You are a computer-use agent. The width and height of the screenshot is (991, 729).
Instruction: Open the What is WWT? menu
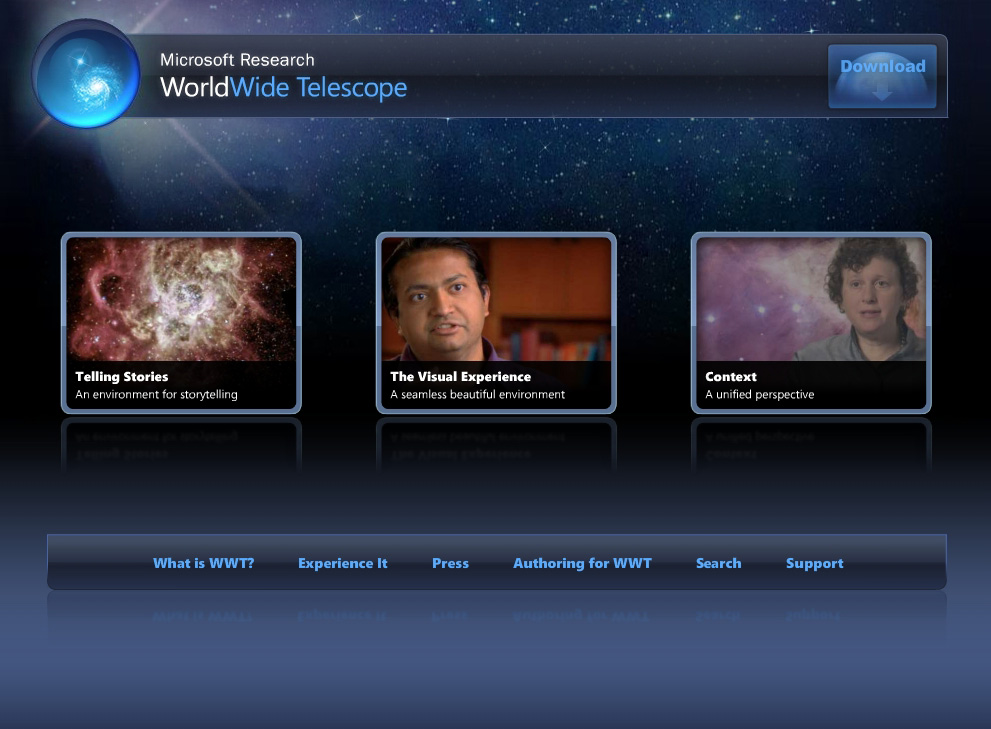[204, 563]
